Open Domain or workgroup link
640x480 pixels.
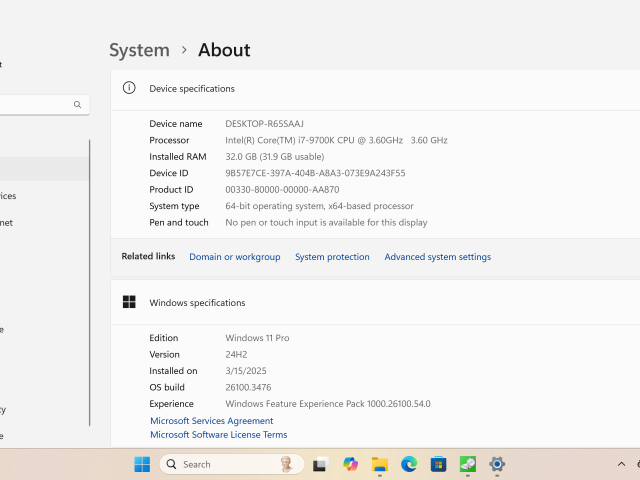coord(235,257)
